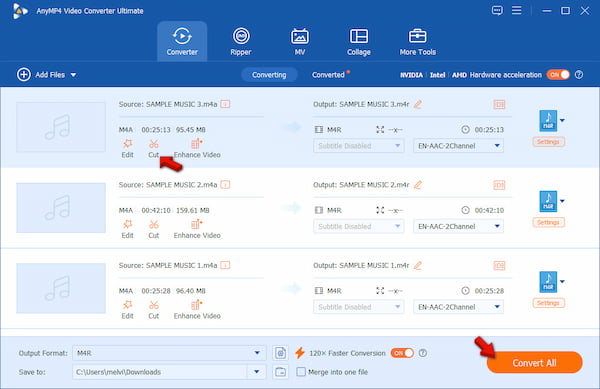Enhance Video for SAMPLE MUSIC 3.m4a
This screenshot has width=600, height=389.
coord(197,149)
